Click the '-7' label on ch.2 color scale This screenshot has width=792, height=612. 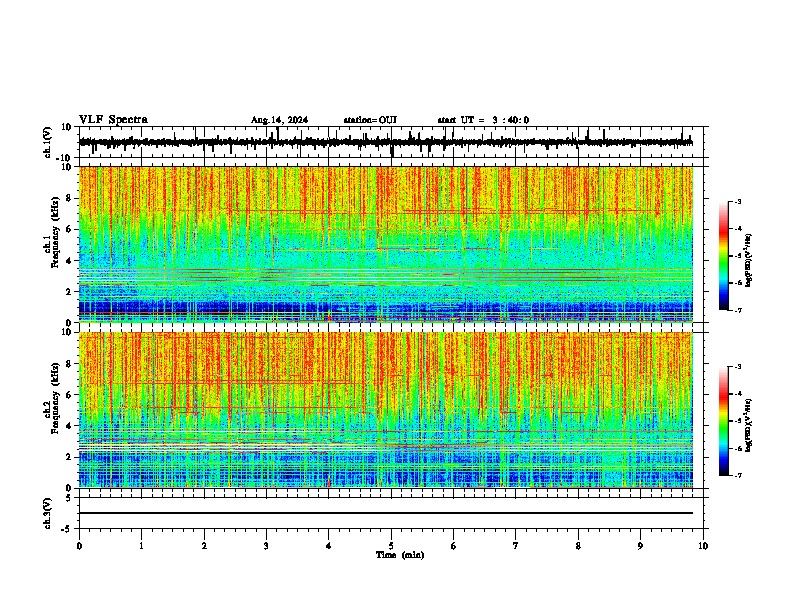point(738,476)
